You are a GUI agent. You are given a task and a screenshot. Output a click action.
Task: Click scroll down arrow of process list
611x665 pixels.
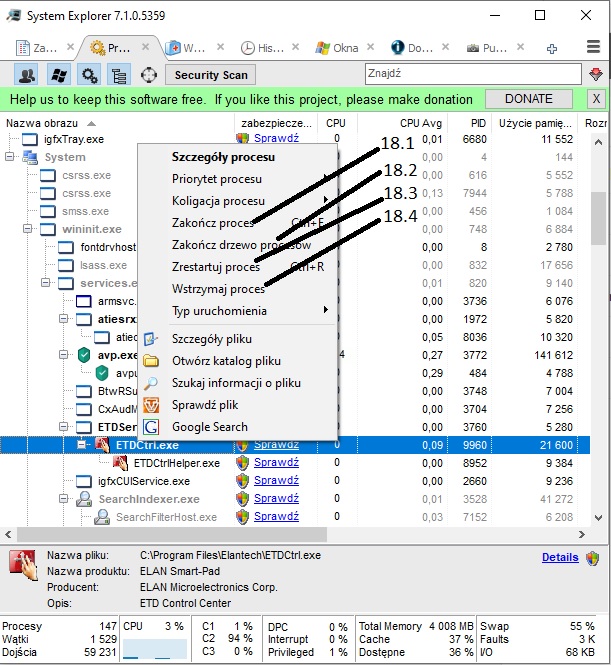pyautogui.click(x=598, y=517)
